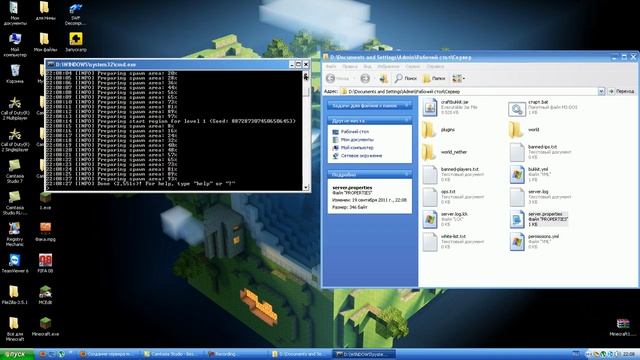Select the server.properties file
This screenshot has height=360, width=640.
[x=539, y=219]
